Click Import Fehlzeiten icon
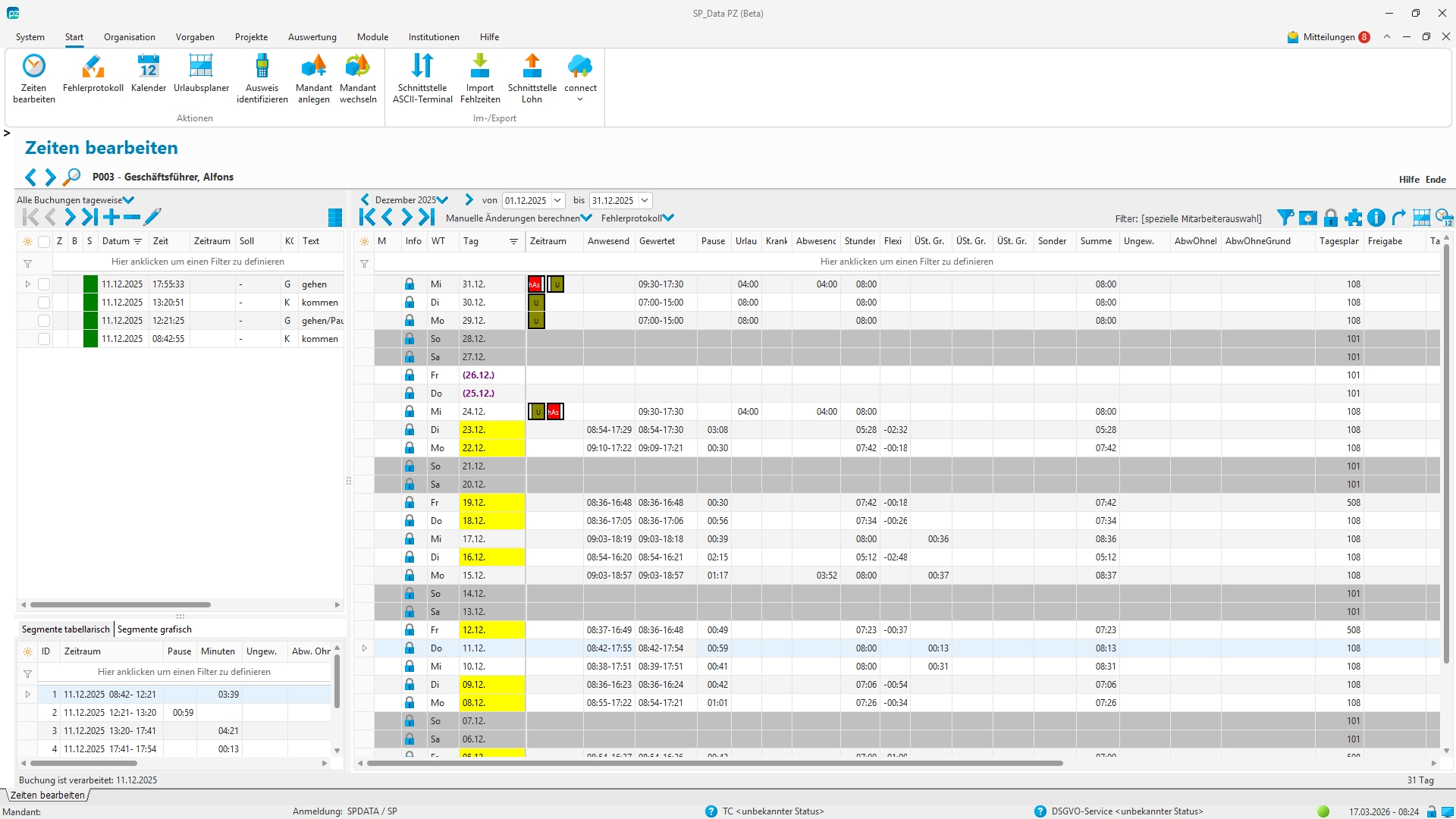The image size is (1456, 819). pos(479,67)
